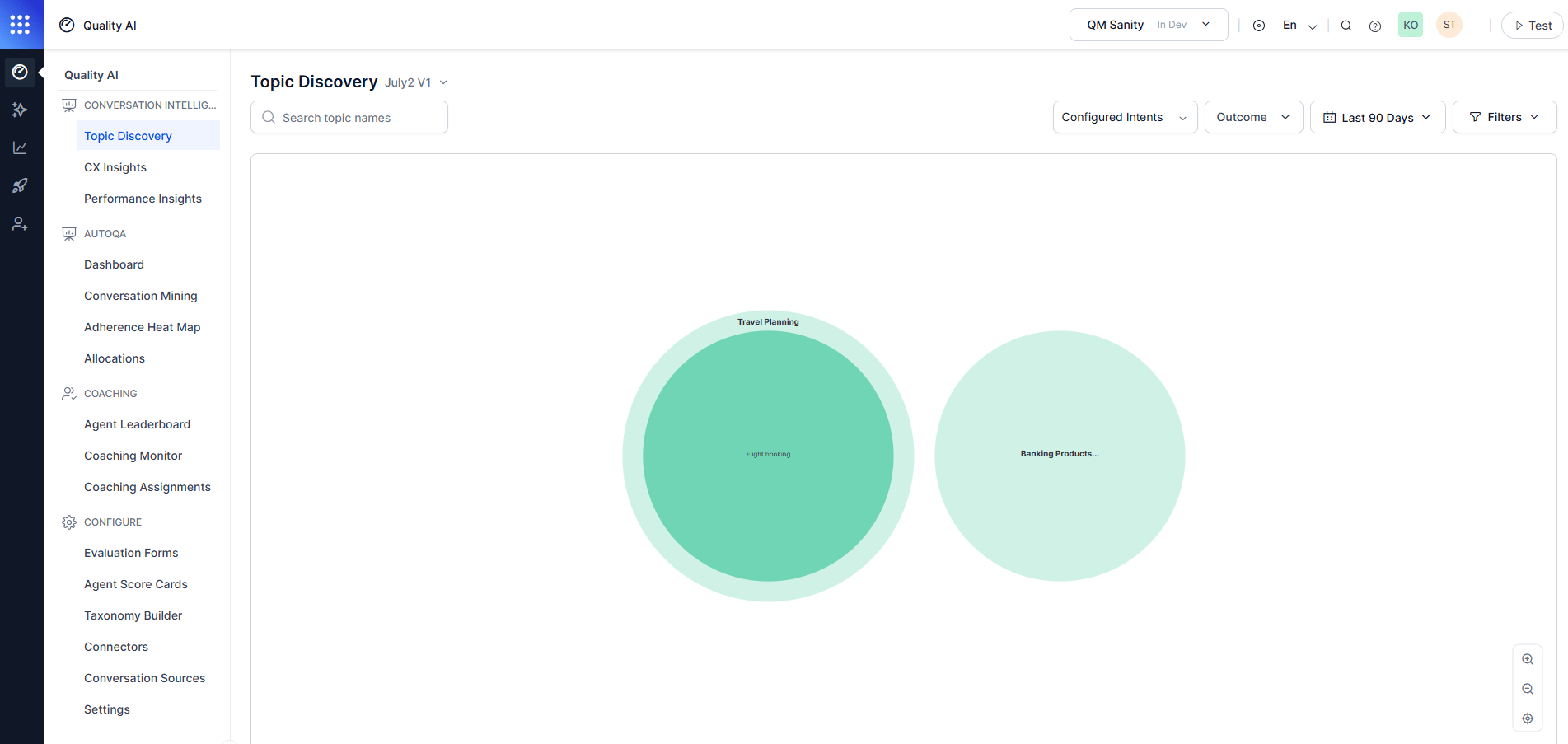The width and height of the screenshot is (1568, 744).
Task: Click the CONVERSATION INTELLIG... section header
Action: (150, 105)
